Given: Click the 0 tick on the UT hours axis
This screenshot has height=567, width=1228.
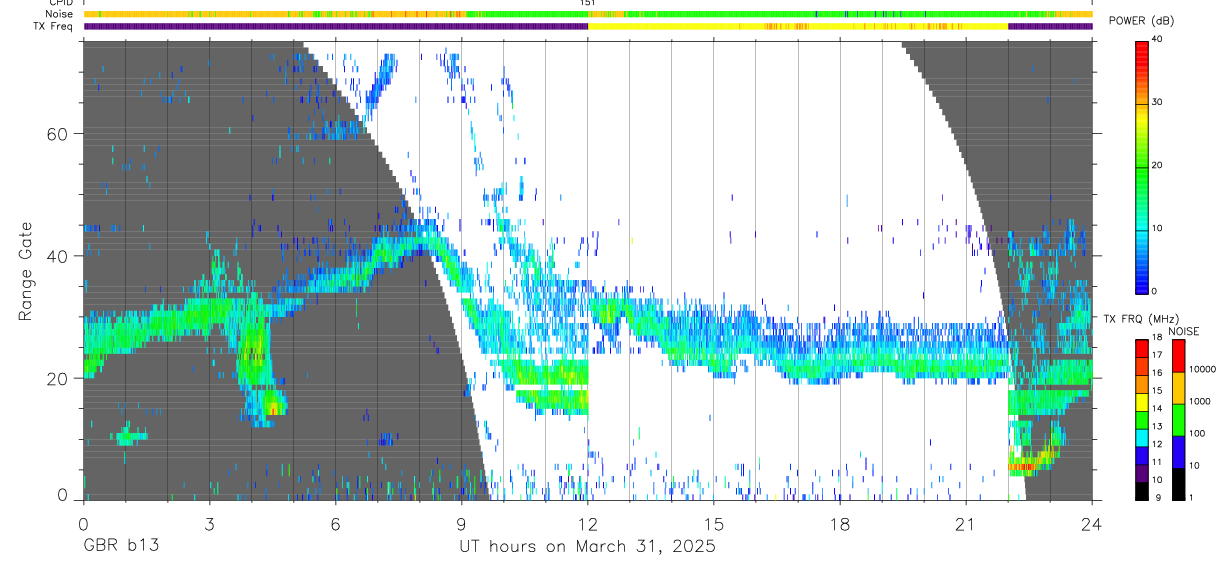Looking at the screenshot, I should point(83,524).
